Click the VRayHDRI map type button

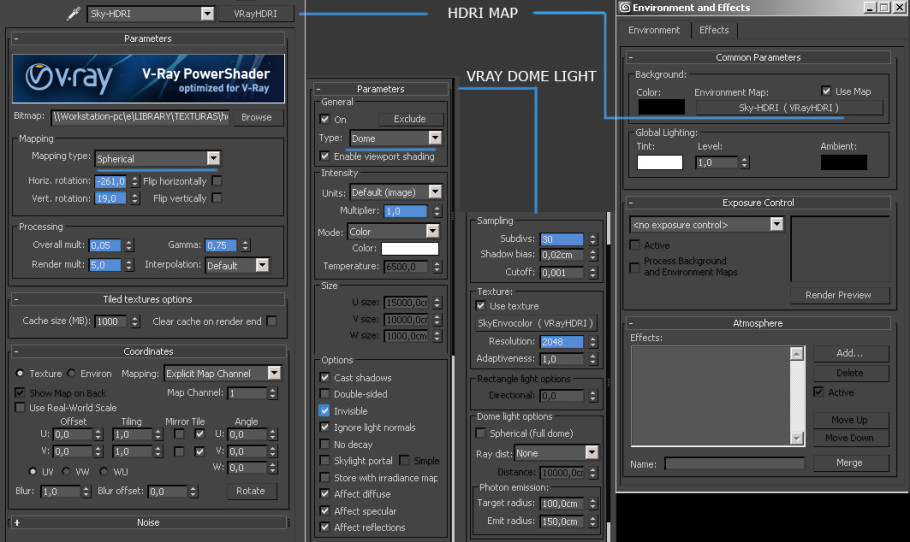[255, 13]
